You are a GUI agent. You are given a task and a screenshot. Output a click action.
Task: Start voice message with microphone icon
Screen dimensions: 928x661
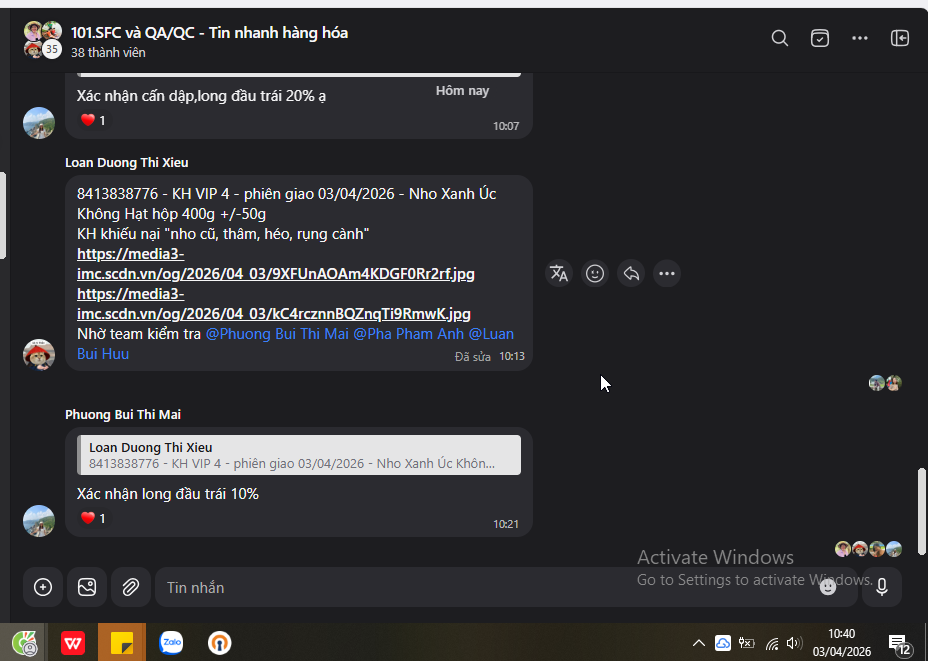882,587
